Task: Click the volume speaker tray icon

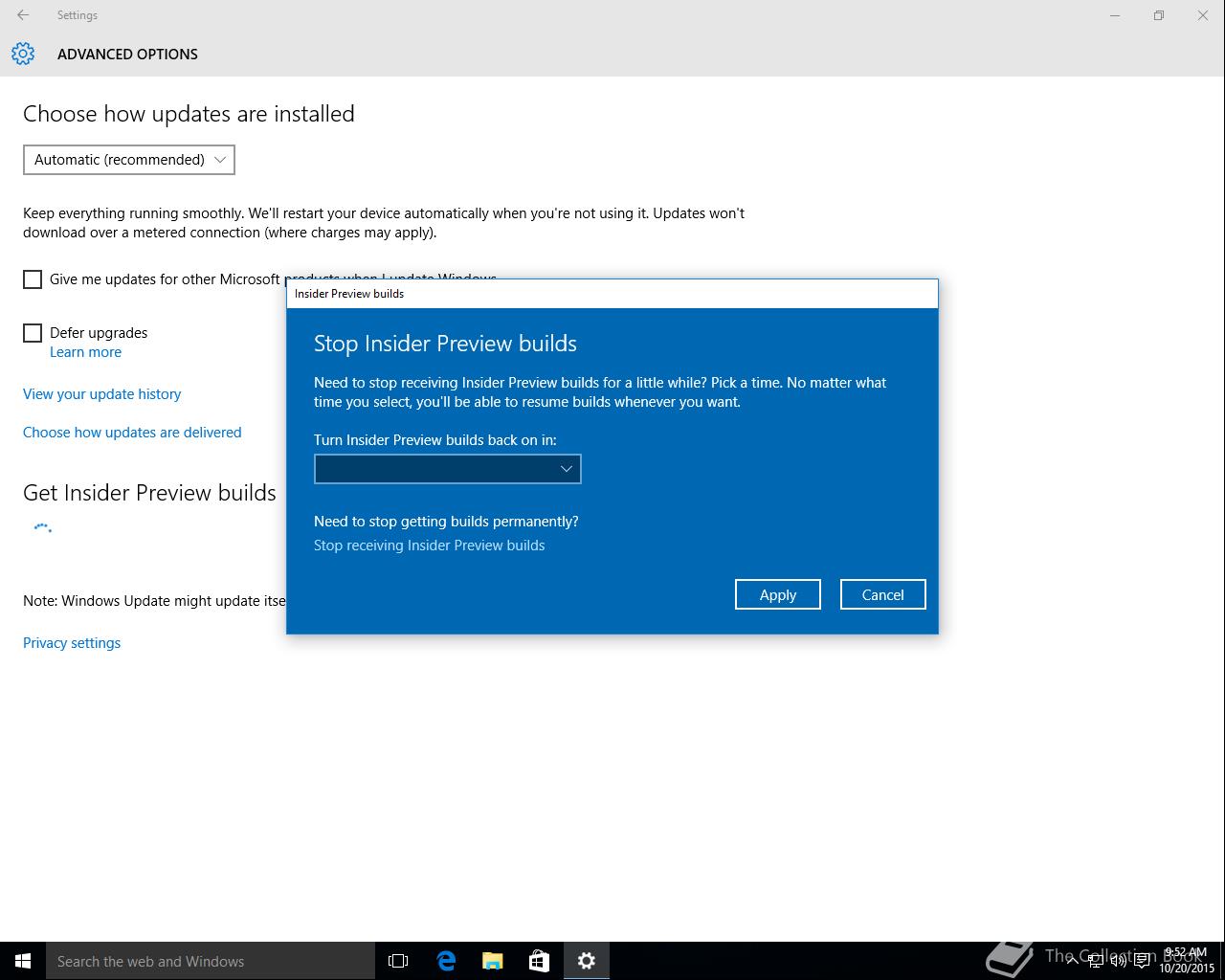Action: coord(1118,961)
